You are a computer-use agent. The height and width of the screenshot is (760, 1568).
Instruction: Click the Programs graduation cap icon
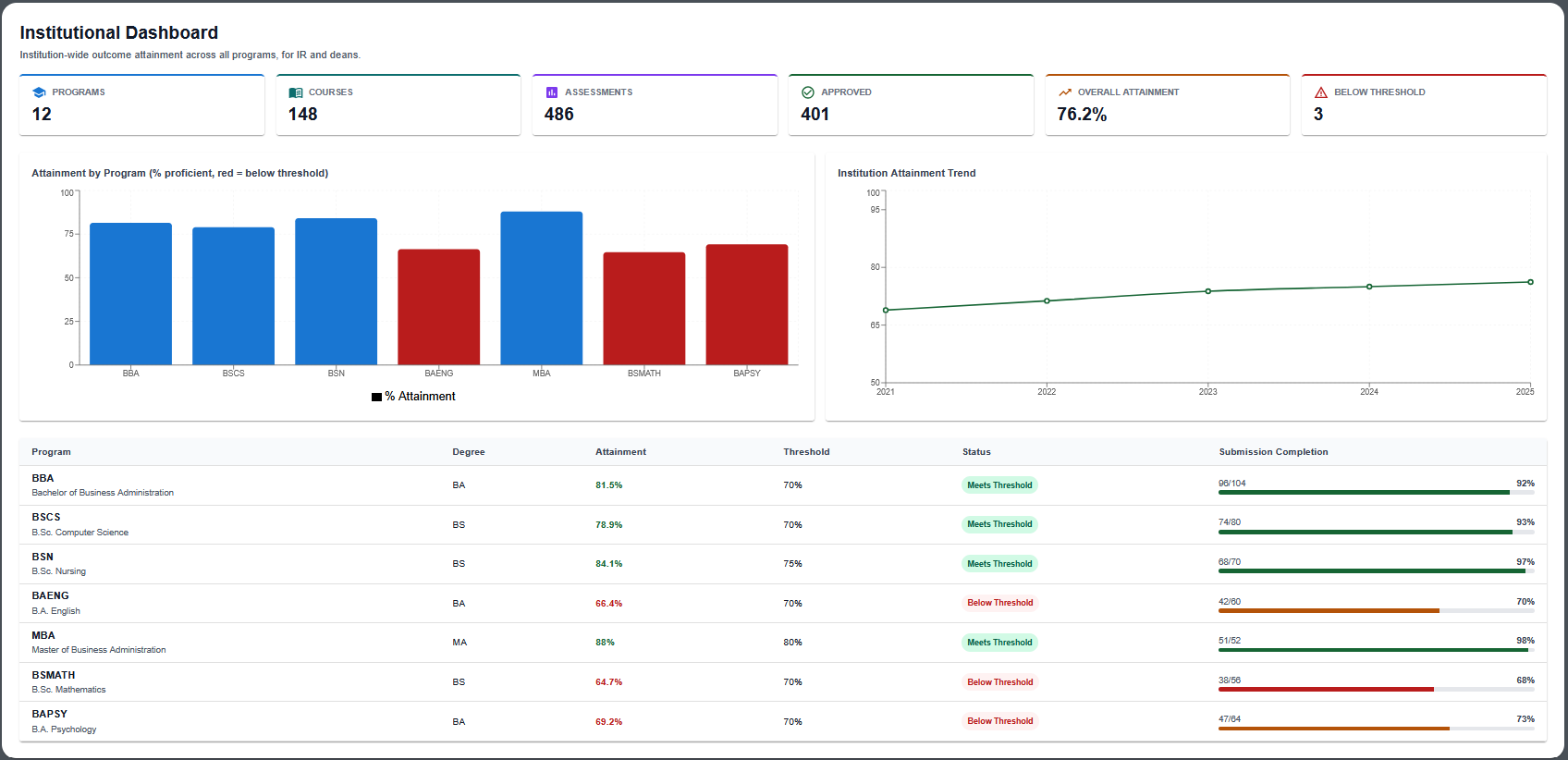(x=39, y=92)
